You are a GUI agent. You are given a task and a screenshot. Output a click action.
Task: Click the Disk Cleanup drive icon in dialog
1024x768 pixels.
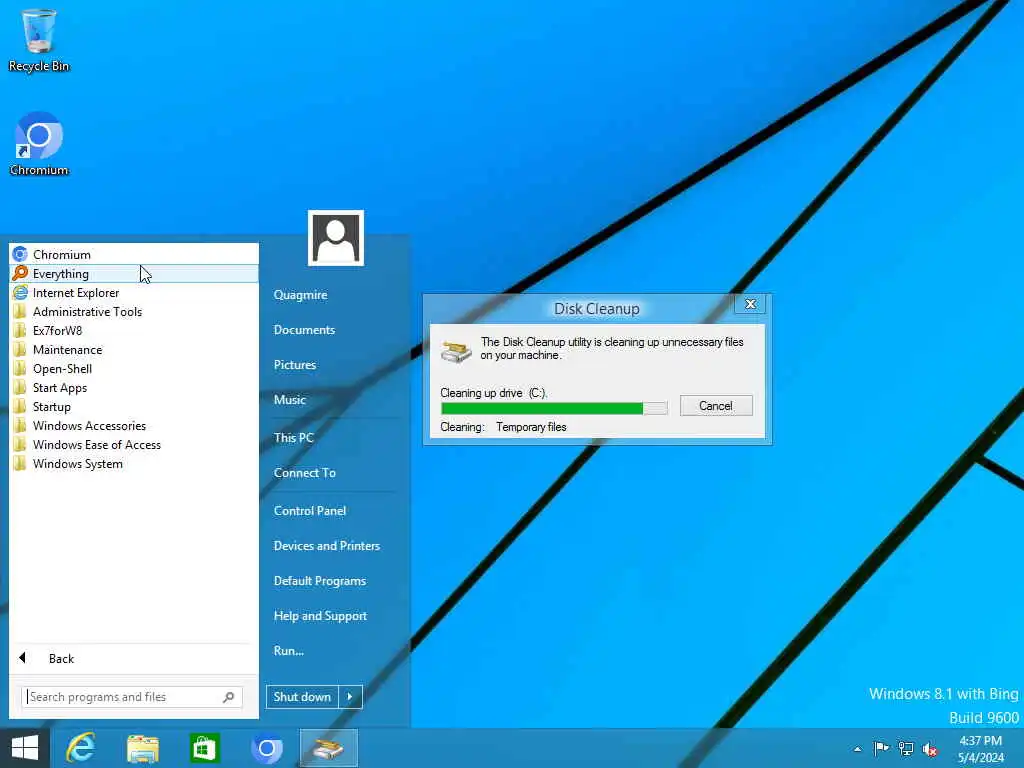456,351
